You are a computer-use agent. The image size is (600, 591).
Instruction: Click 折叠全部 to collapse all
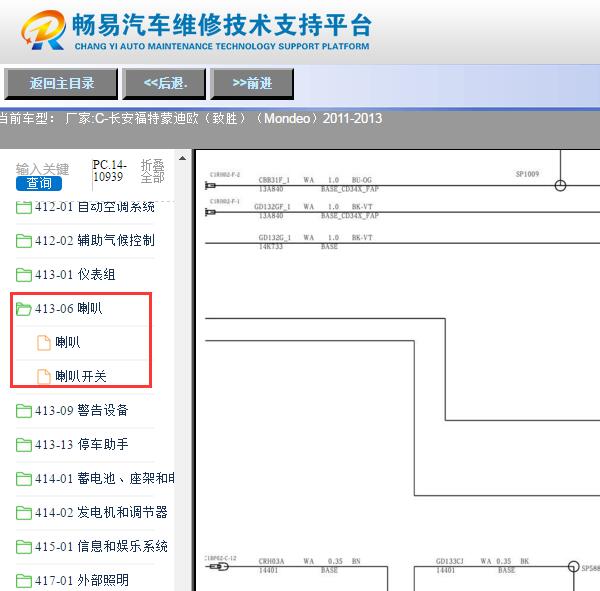pyautogui.click(x=152, y=171)
